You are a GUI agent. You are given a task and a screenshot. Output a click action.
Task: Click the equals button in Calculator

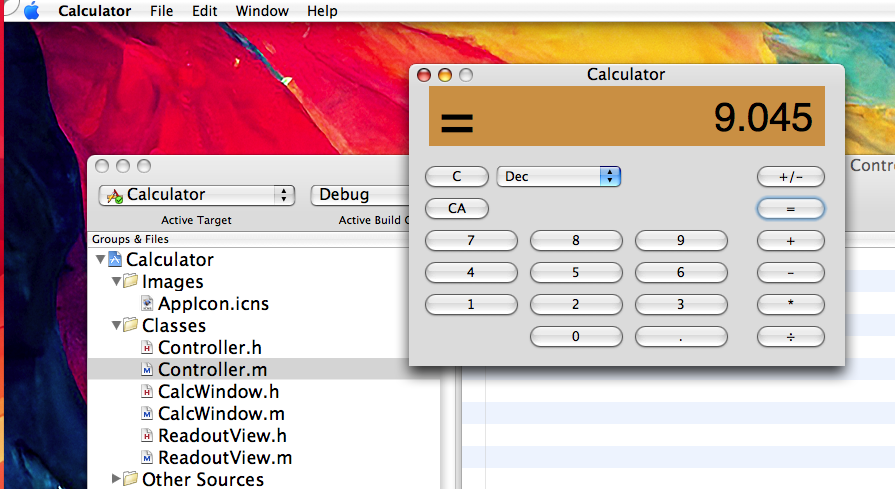point(791,209)
